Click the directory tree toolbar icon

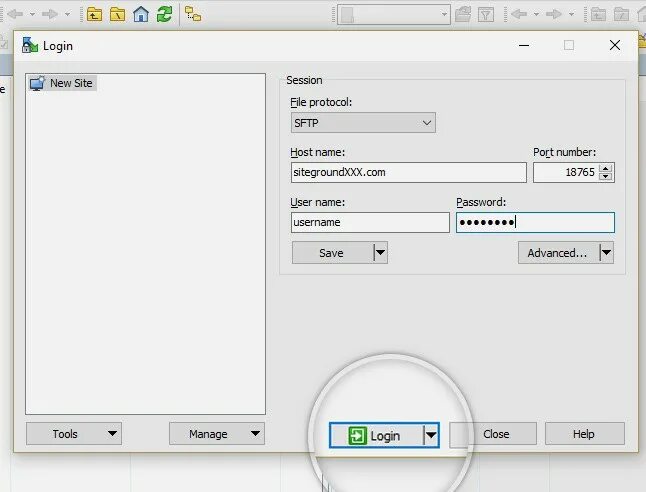tap(193, 14)
